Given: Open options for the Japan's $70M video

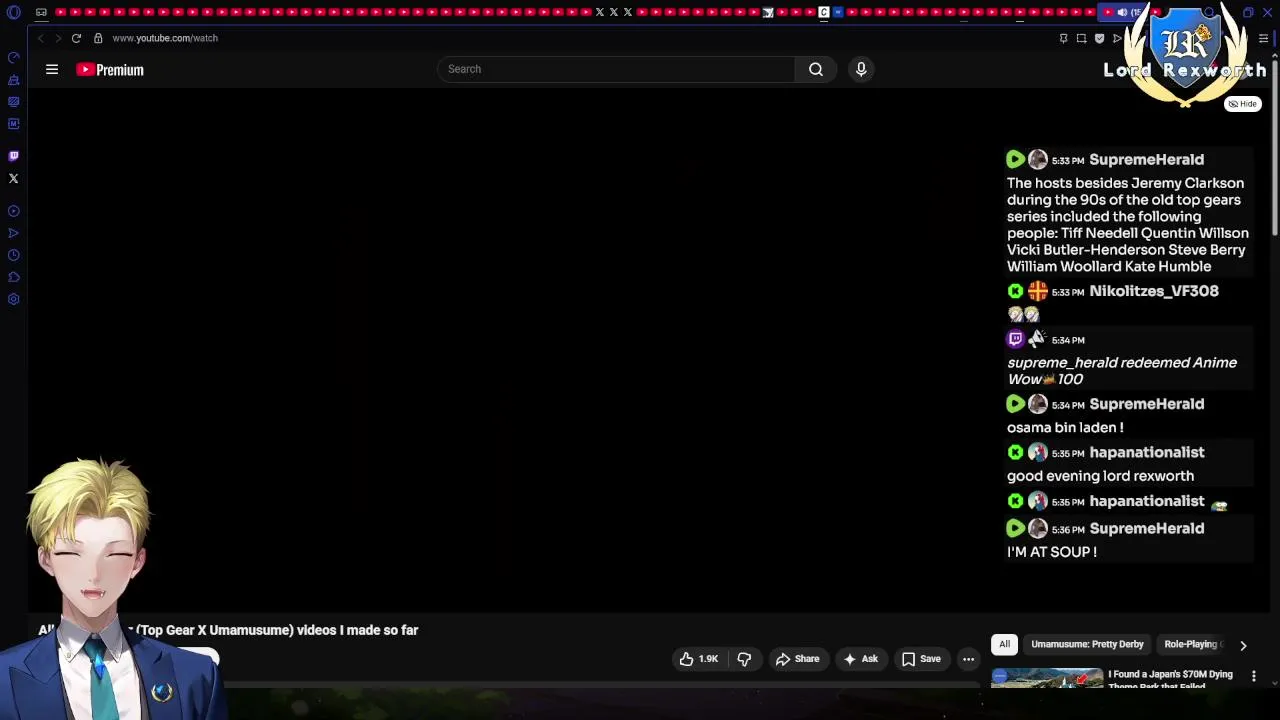Looking at the screenshot, I should (x=1254, y=677).
